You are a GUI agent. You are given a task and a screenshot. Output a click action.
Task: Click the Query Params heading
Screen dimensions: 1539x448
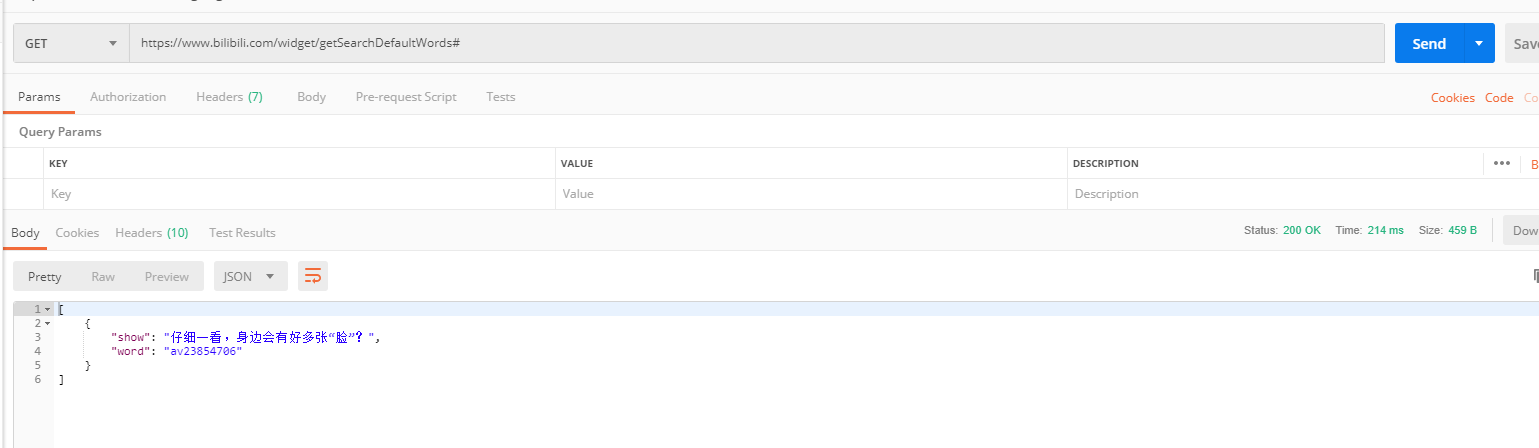pos(60,132)
